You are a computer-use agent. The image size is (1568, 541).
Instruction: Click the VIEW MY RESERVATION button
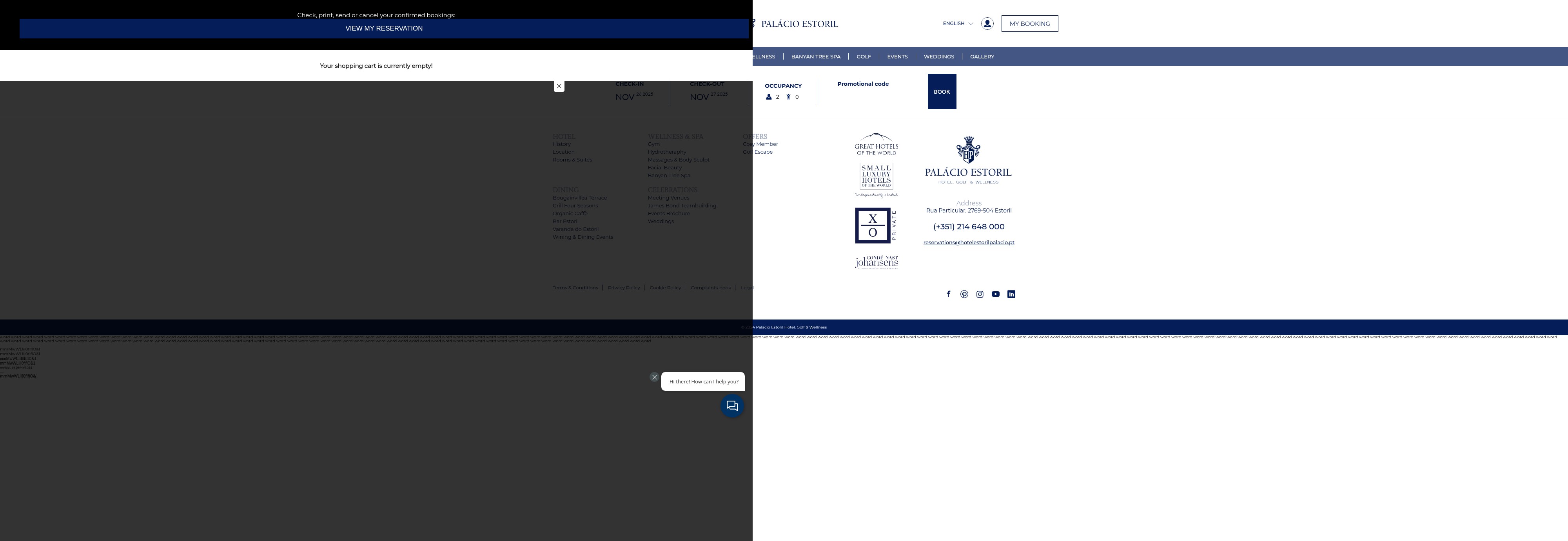pos(383,29)
